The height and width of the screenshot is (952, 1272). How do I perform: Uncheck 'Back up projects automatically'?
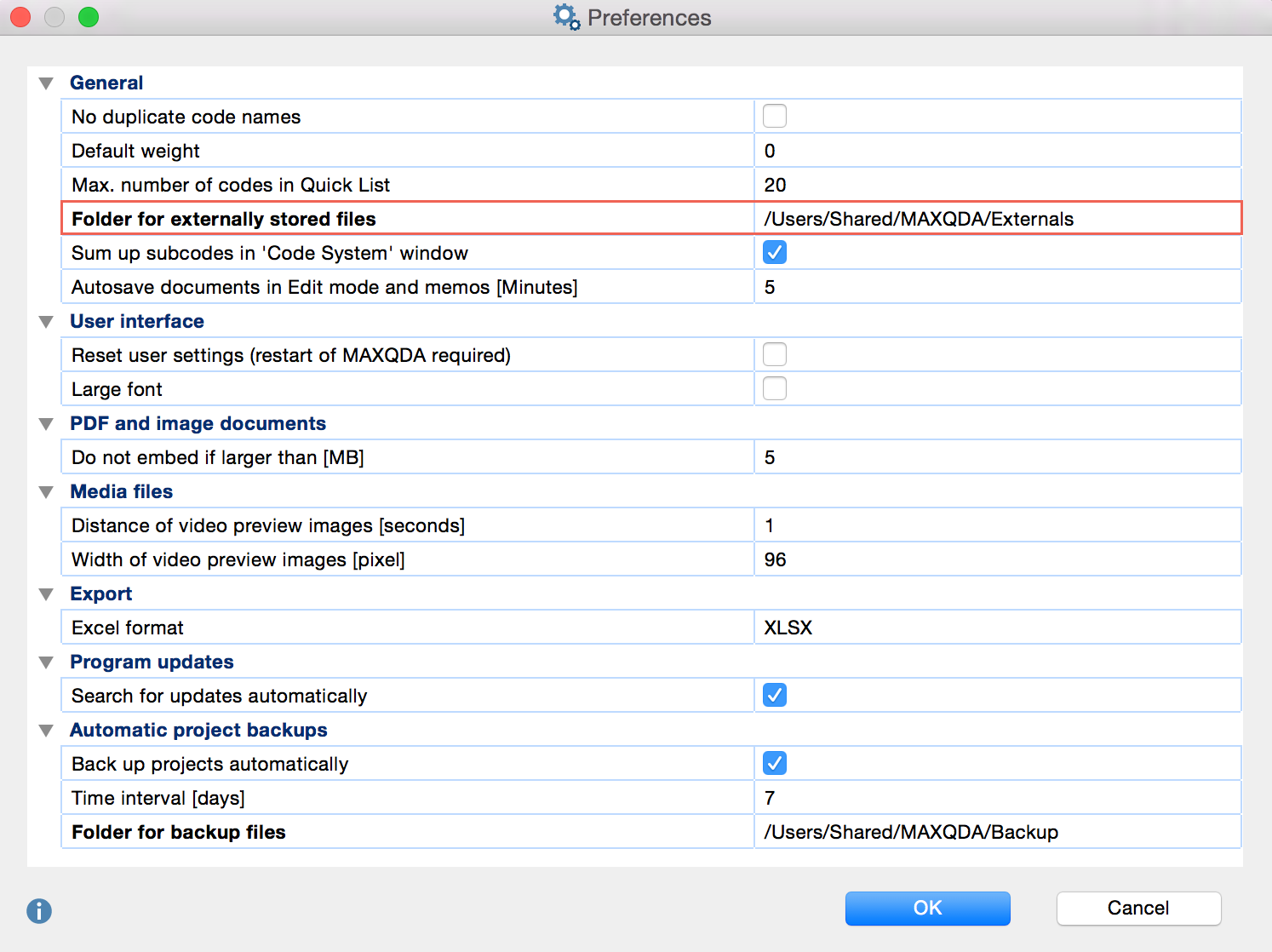[x=774, y=763]
